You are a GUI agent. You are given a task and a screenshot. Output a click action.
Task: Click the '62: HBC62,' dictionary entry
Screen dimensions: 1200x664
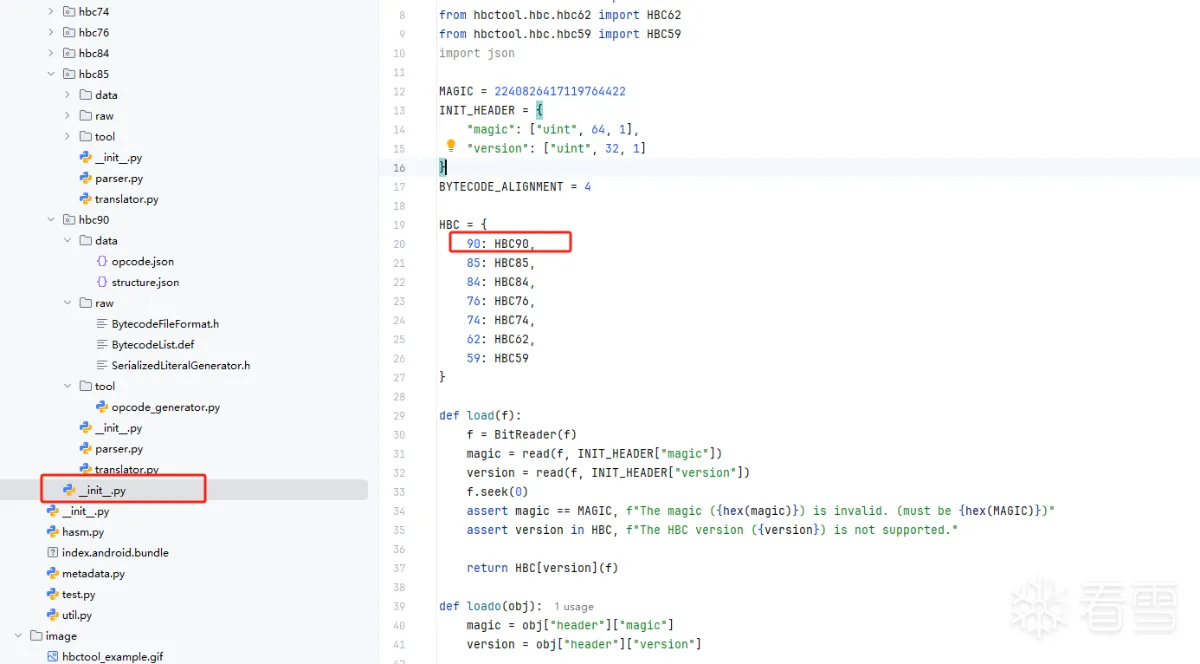click(501, 339)
